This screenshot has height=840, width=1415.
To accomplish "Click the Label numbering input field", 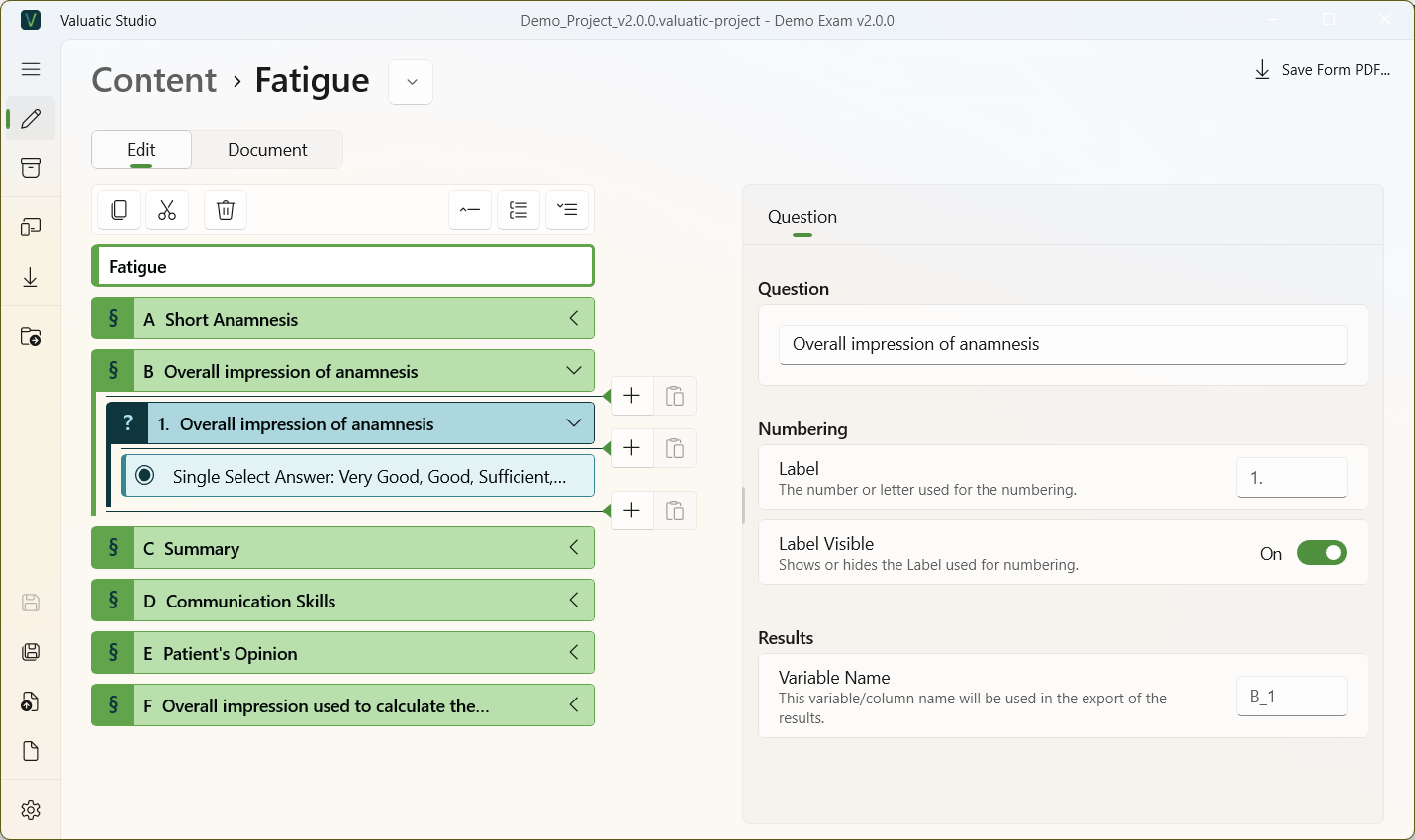I will (x=1291, y=478).
